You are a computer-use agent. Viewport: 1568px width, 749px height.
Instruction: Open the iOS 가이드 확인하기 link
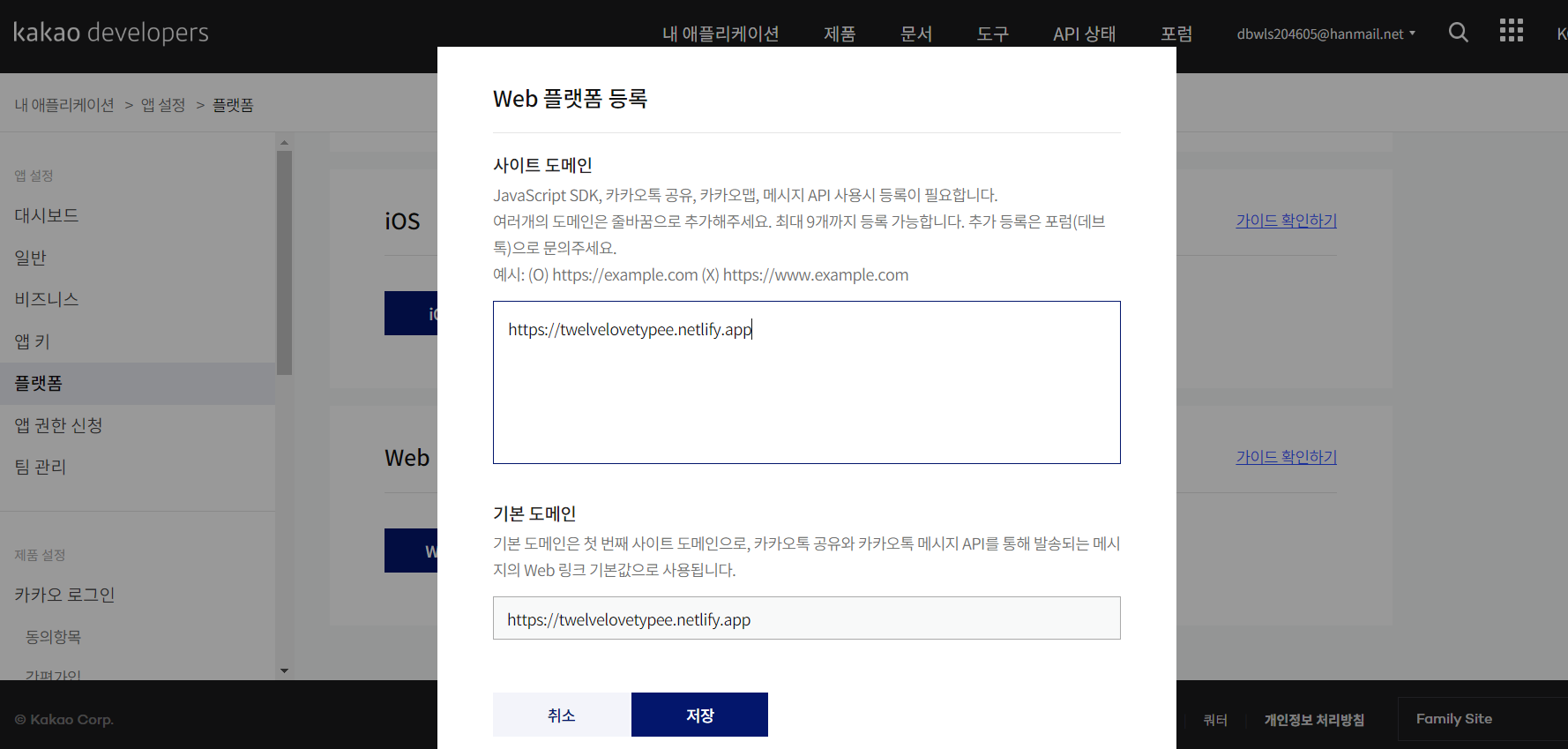tap(1286, 221)
